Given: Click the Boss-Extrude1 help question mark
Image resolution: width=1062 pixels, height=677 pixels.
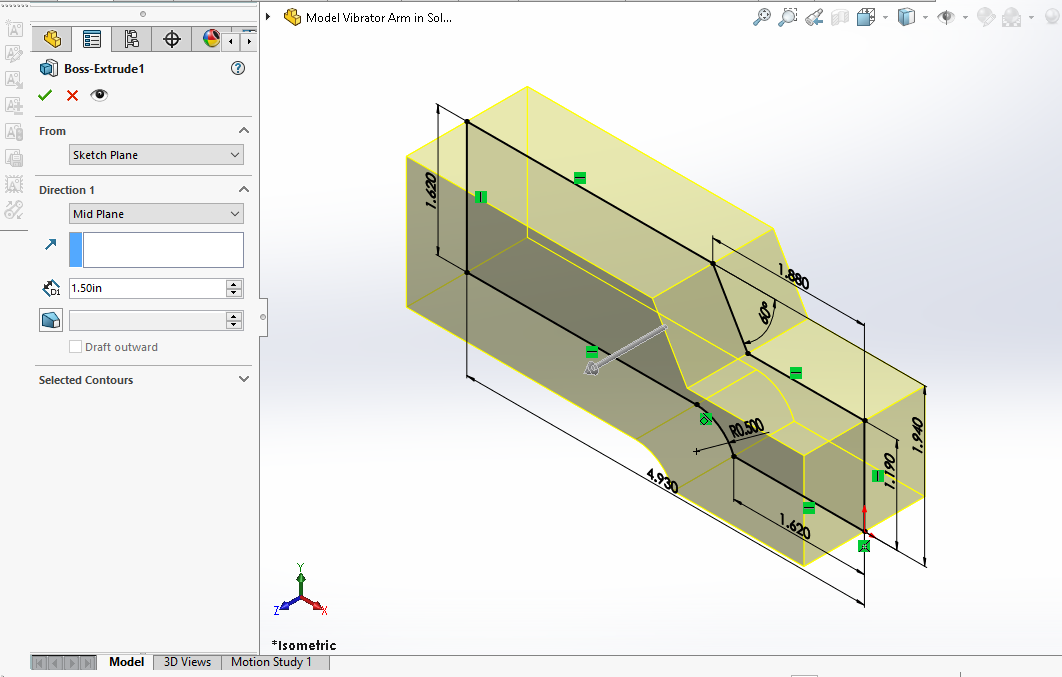Looking at the screenshot, I should (238, 68).
